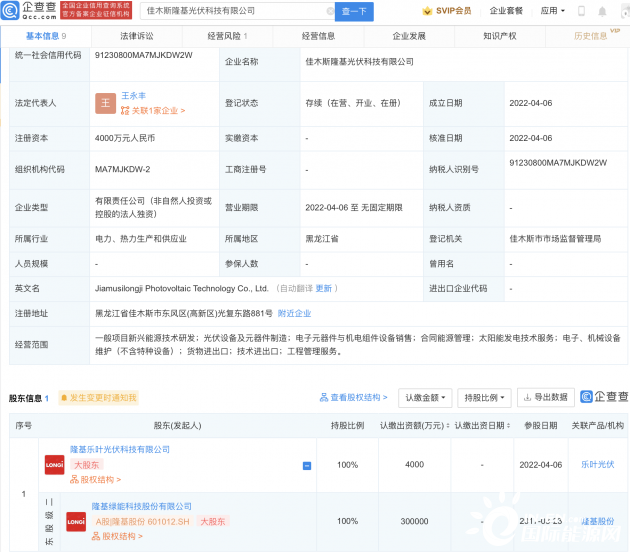630x552 pixels.
Task: Switch to the 经营信息 tab
Action: click(318, 36)
